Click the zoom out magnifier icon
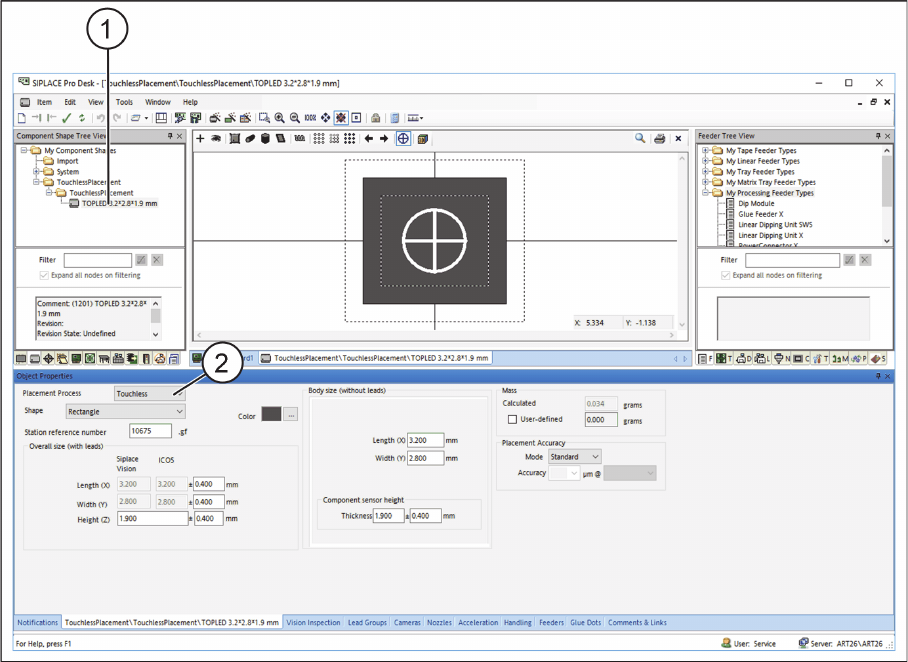This screenshot has height=662, width=908. [x=295, y=118]
